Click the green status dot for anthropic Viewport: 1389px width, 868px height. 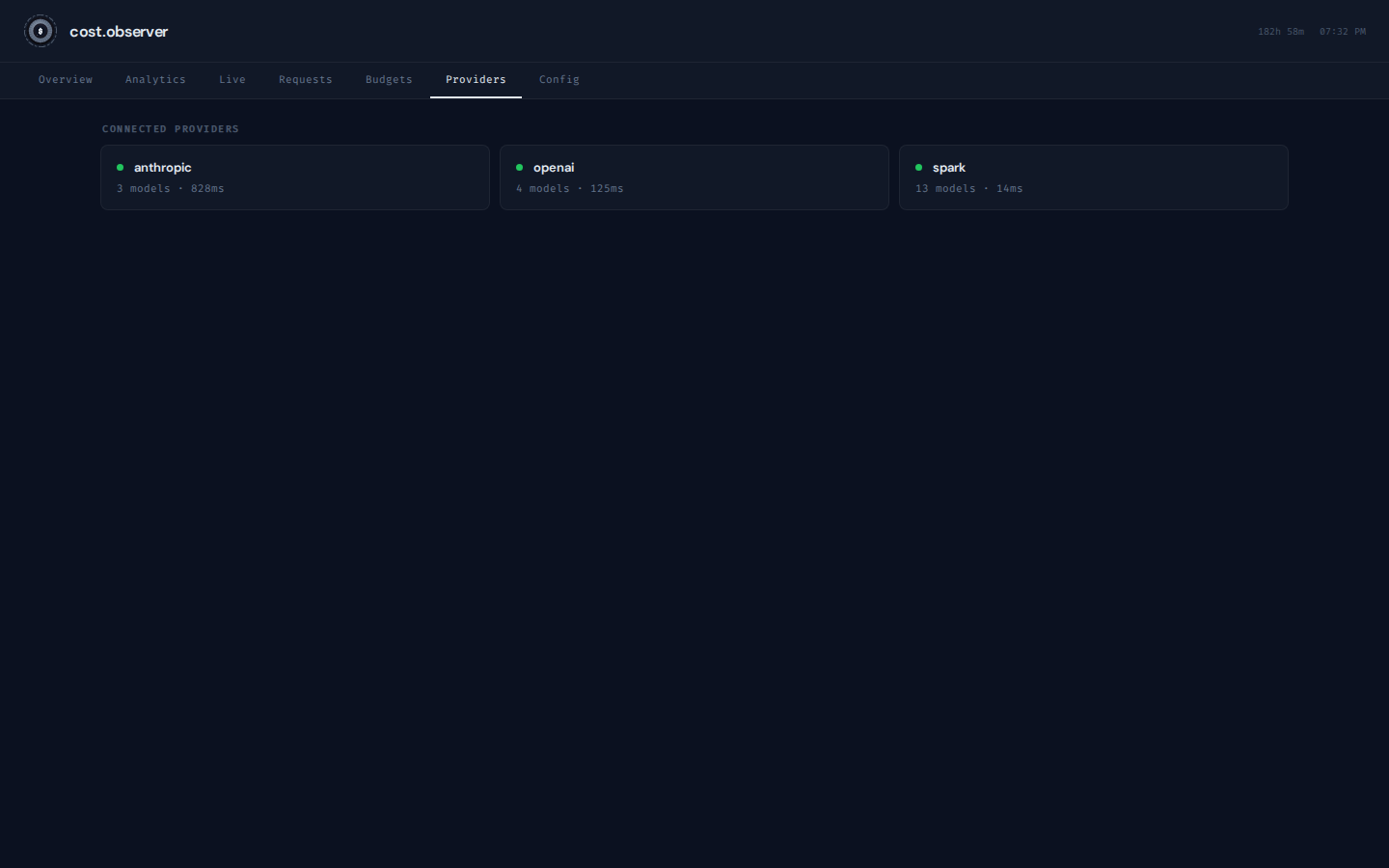(121, 168)
